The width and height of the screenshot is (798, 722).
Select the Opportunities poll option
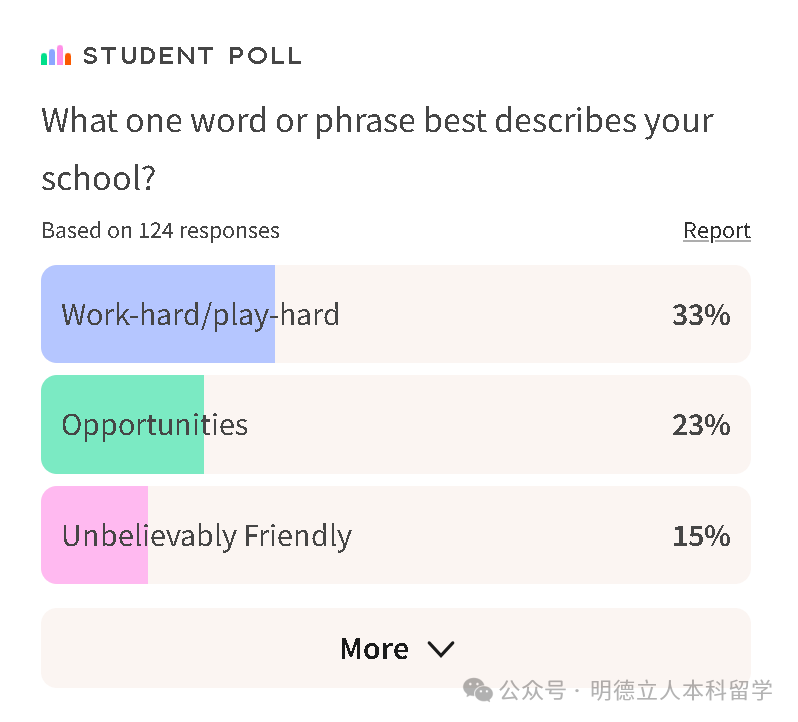396,424
